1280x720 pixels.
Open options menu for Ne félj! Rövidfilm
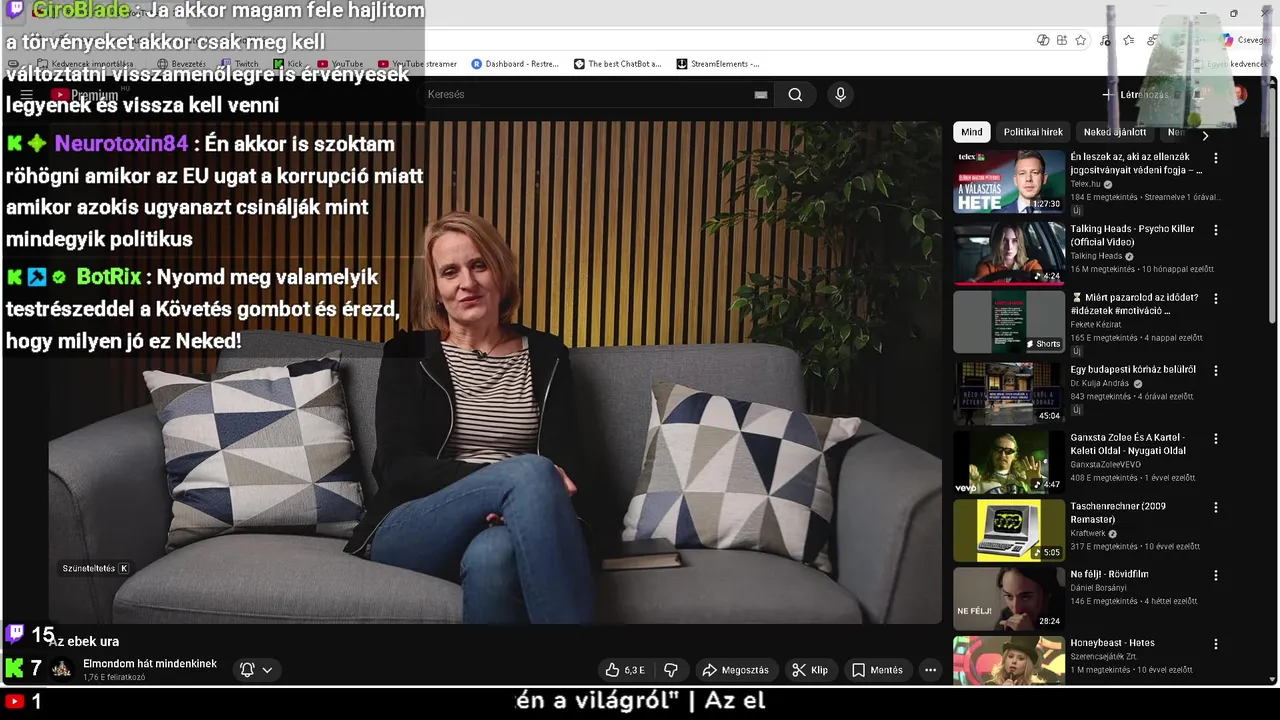tap(1216, 575)
